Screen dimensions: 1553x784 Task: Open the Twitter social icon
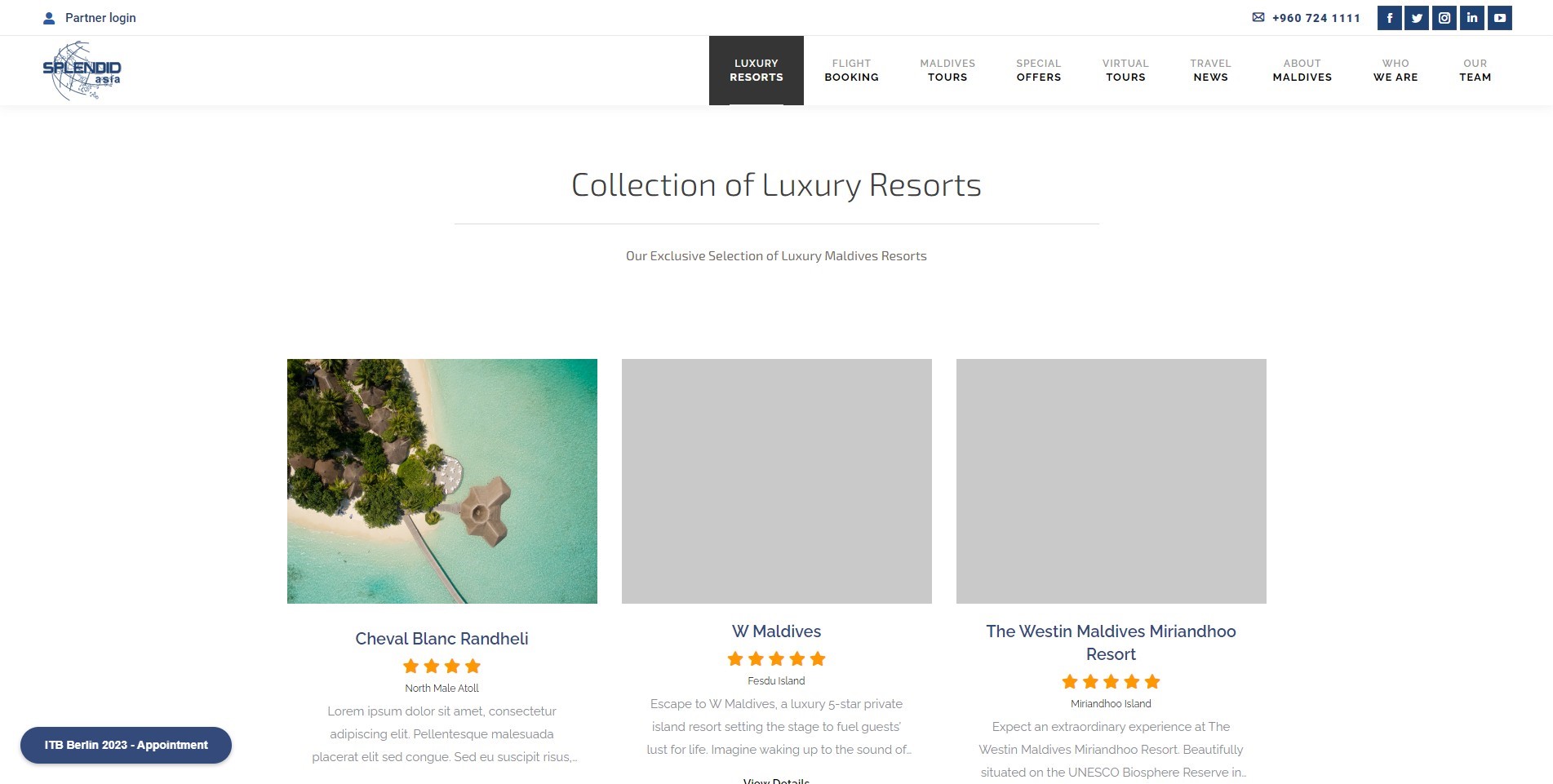(x=1417, y=18)
